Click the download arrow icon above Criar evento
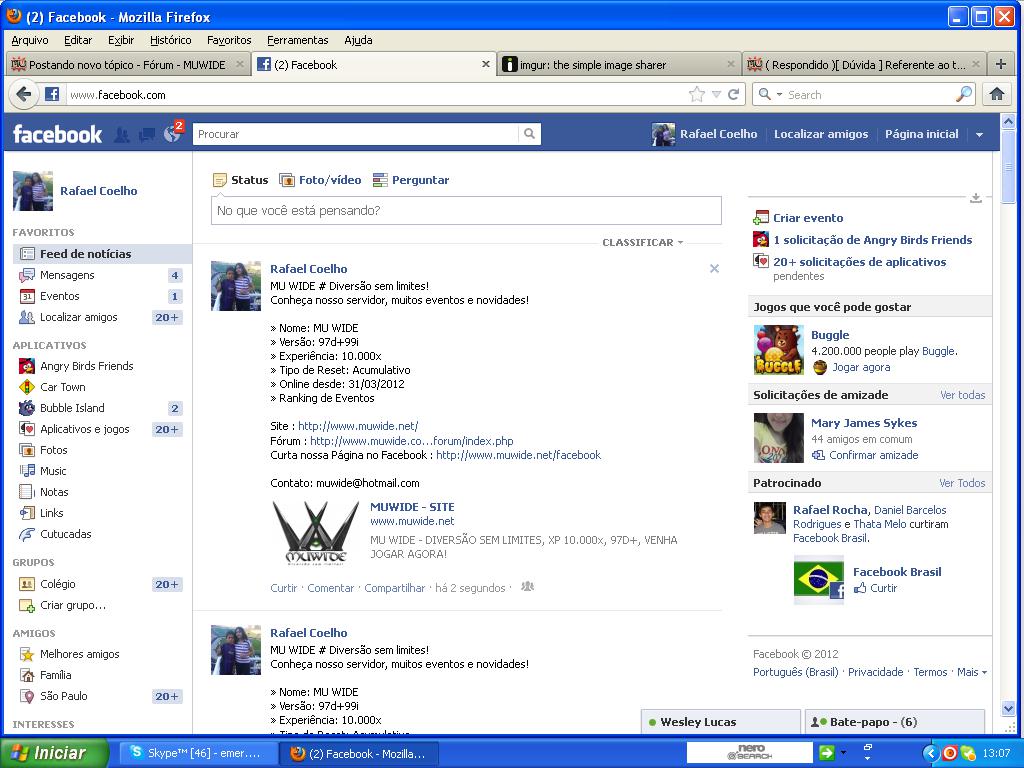The height and width of the screenshot is (768, 1024). (976, 198)
